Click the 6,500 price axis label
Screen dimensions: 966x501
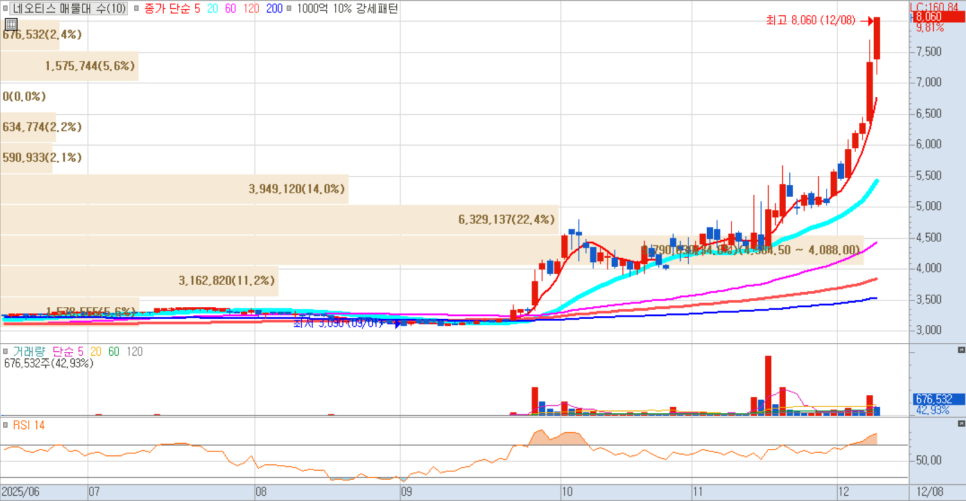[929, 113]
